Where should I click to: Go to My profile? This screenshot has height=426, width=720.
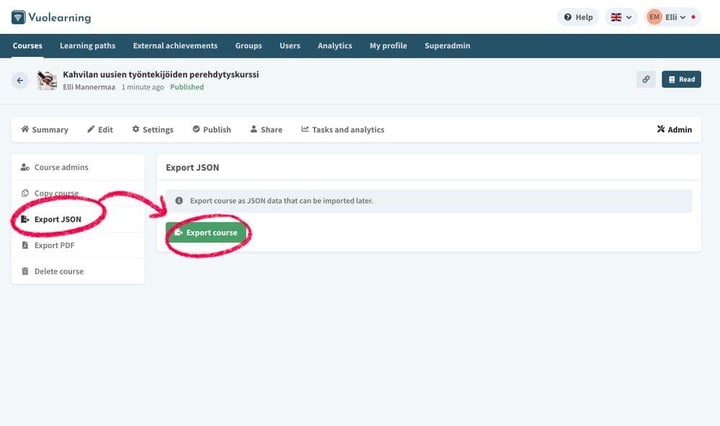click(x=388, y=45)
